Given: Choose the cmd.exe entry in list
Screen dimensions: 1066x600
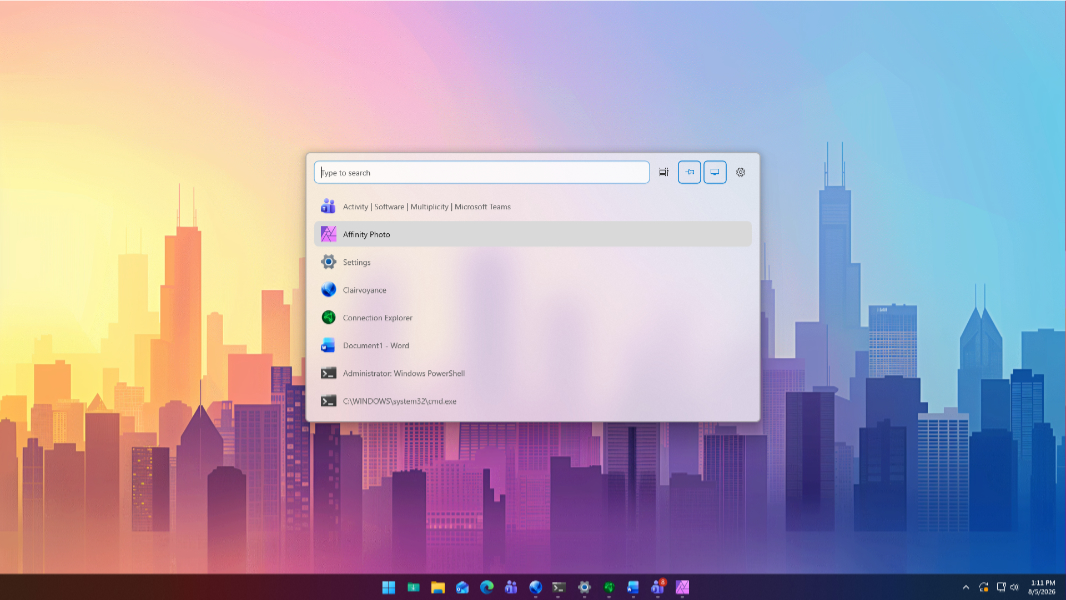Looking at the screenshot, I should point(533,402).
